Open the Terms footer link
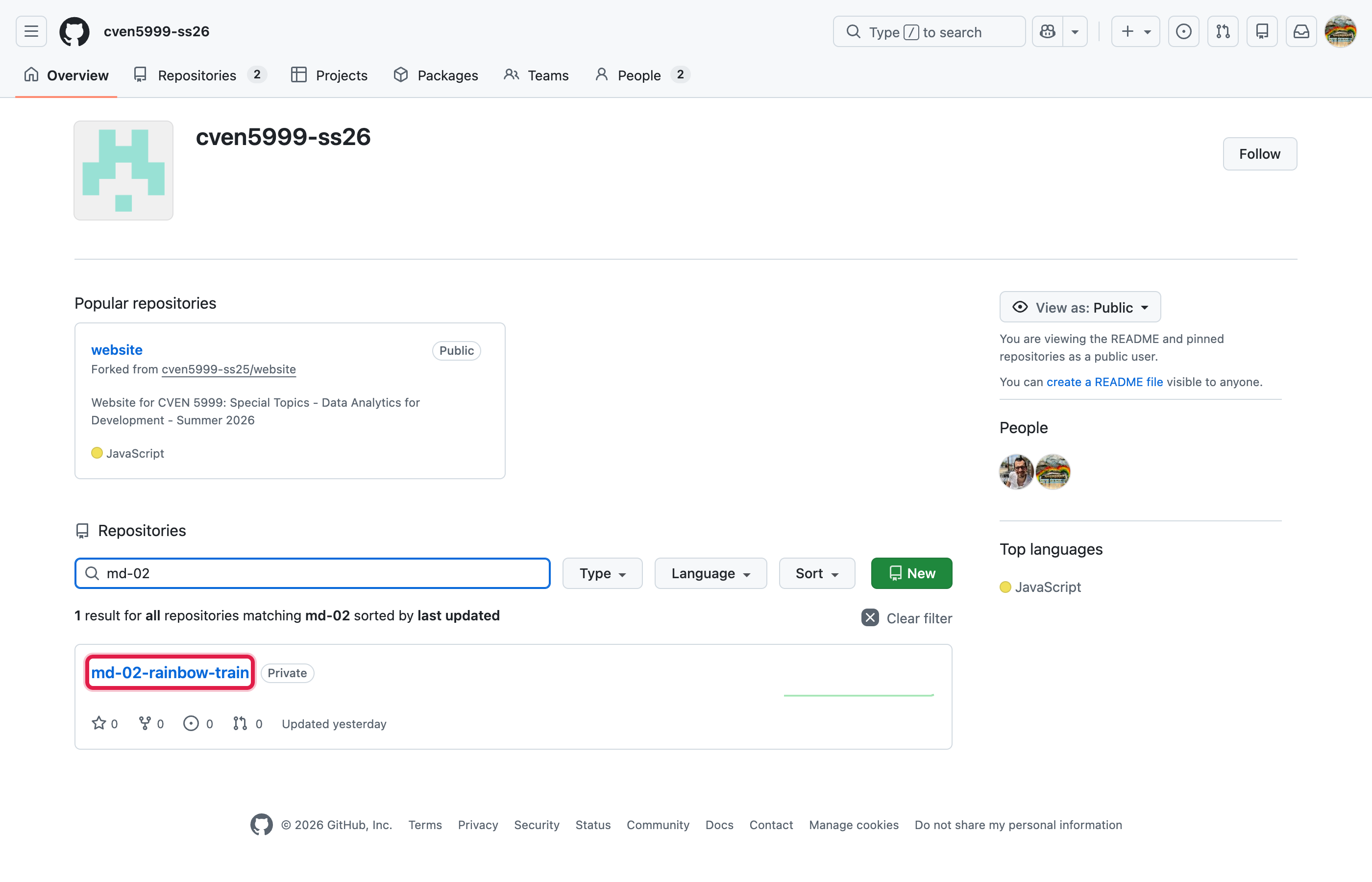This screenshot has height=882, width=1372. click(425, 825)
